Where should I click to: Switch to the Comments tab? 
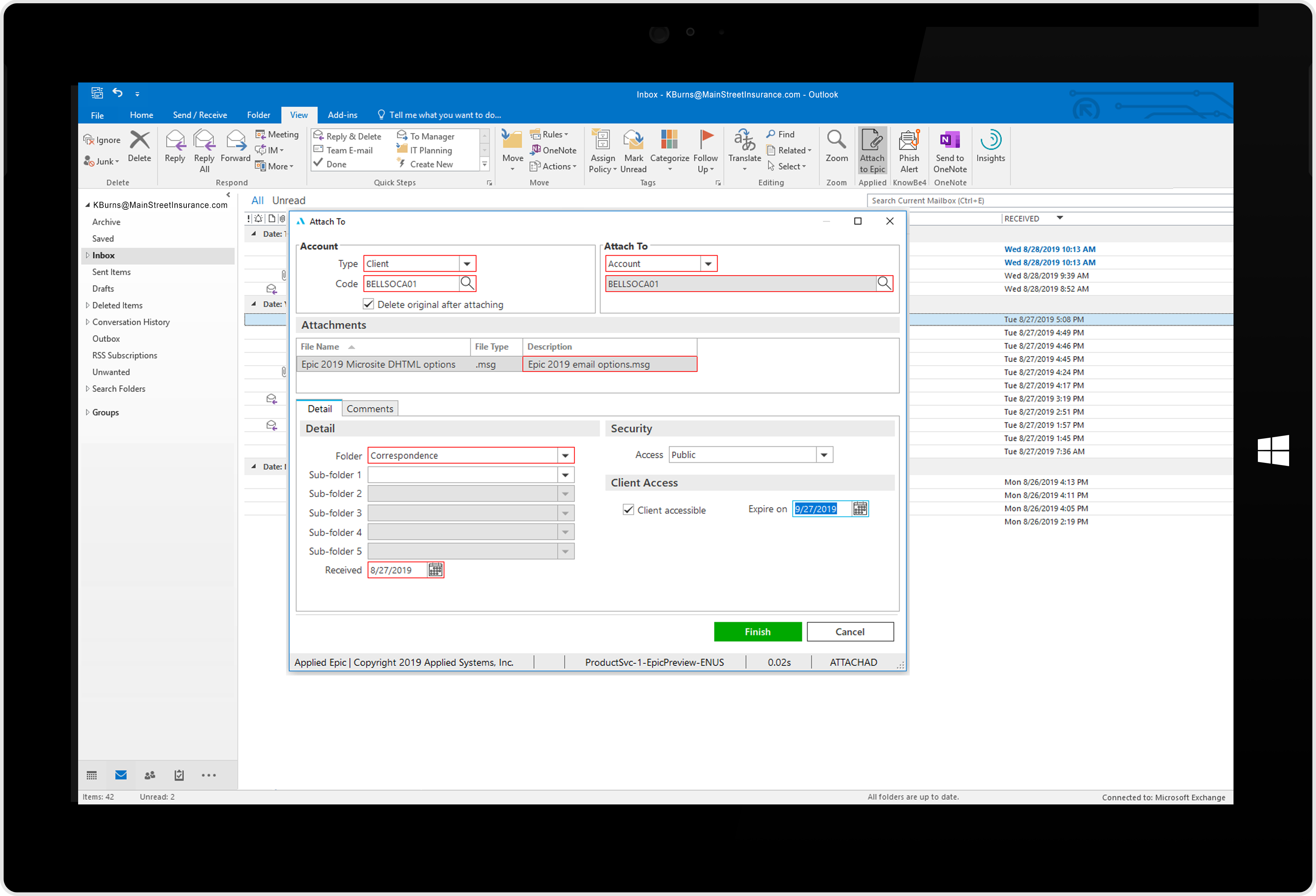(369, 409)
